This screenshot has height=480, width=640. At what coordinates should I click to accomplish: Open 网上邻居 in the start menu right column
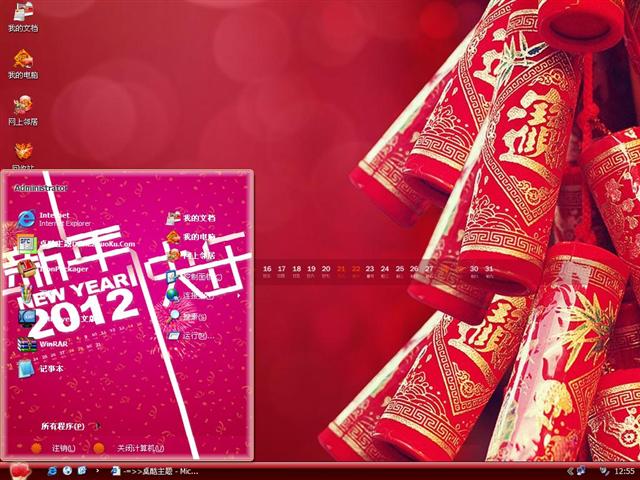(191, 256)
